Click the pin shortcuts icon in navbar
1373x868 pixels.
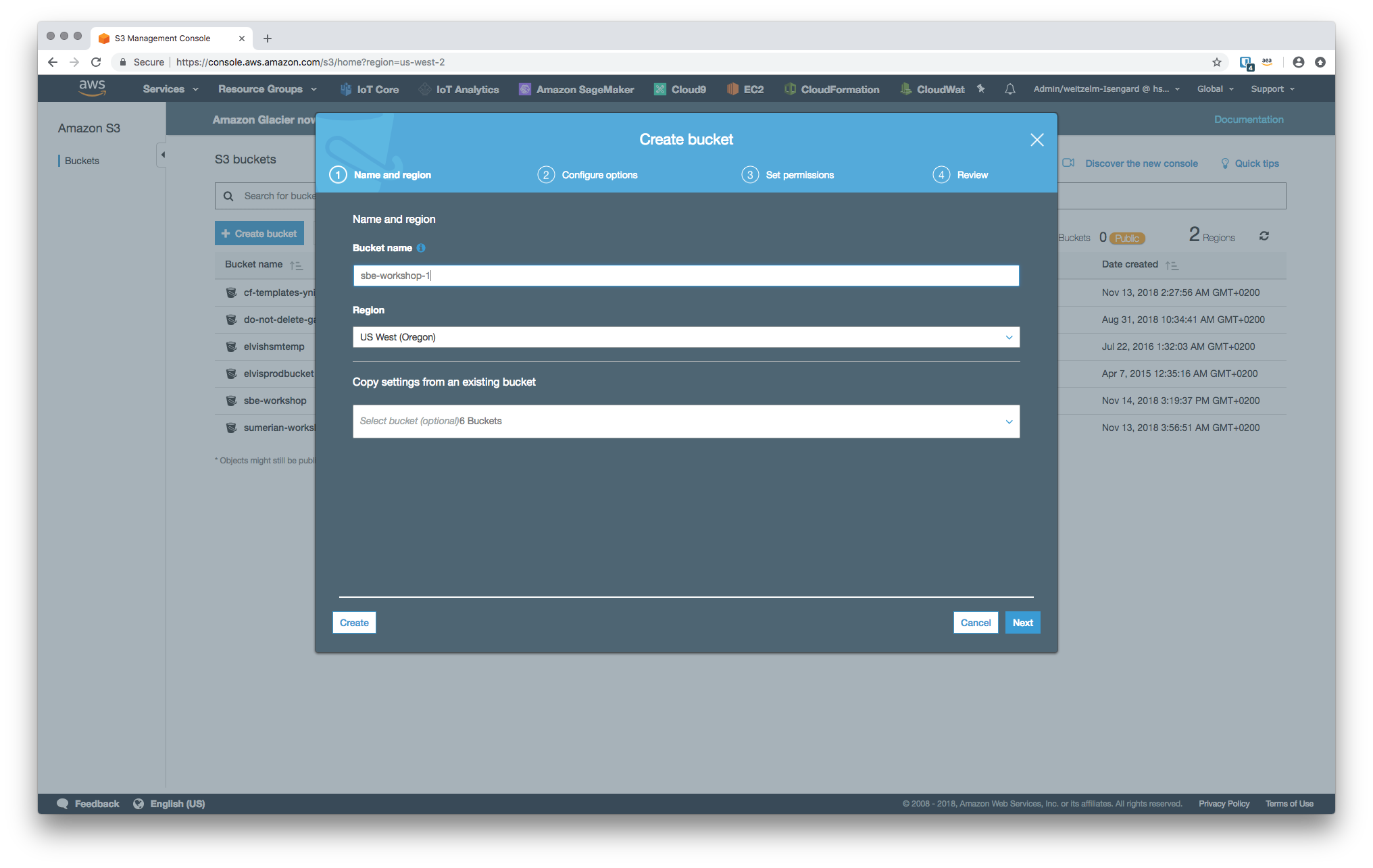pos(981,88)
